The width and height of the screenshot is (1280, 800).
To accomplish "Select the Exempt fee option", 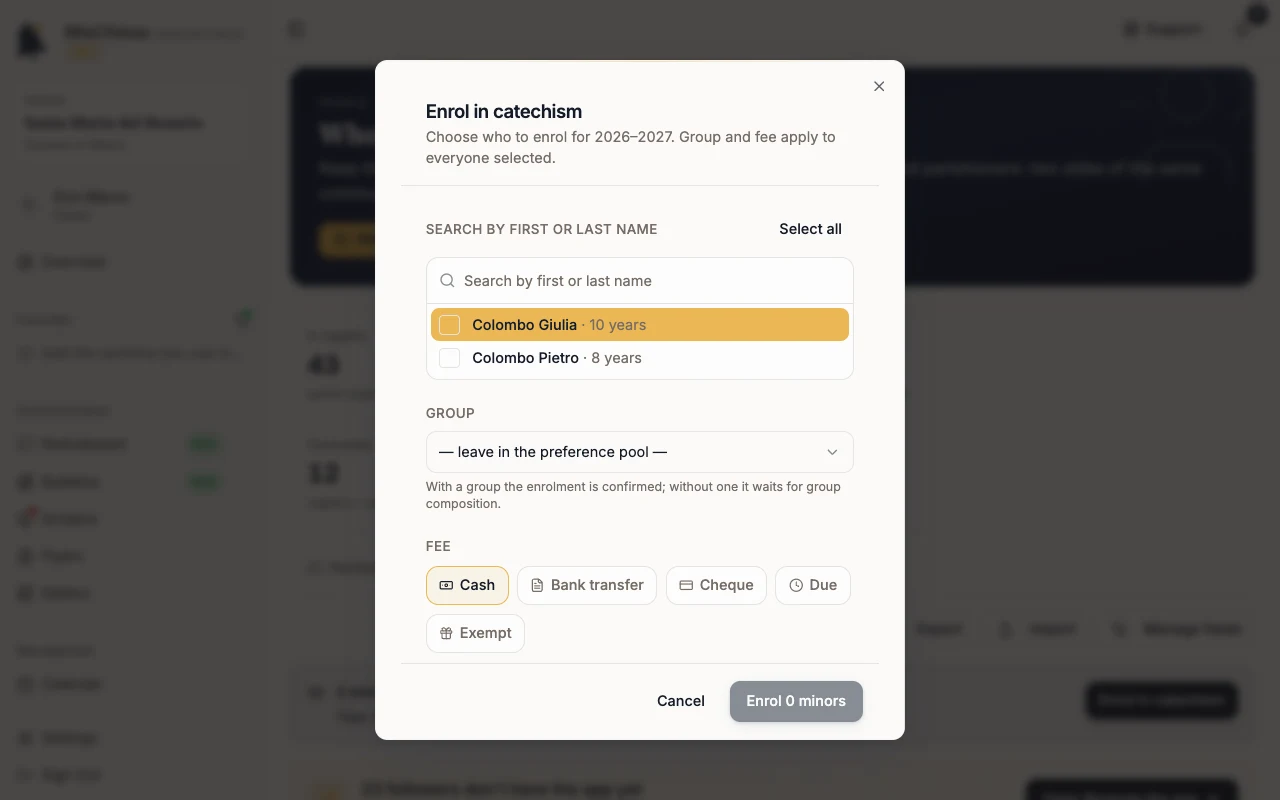I will (475, 633).
